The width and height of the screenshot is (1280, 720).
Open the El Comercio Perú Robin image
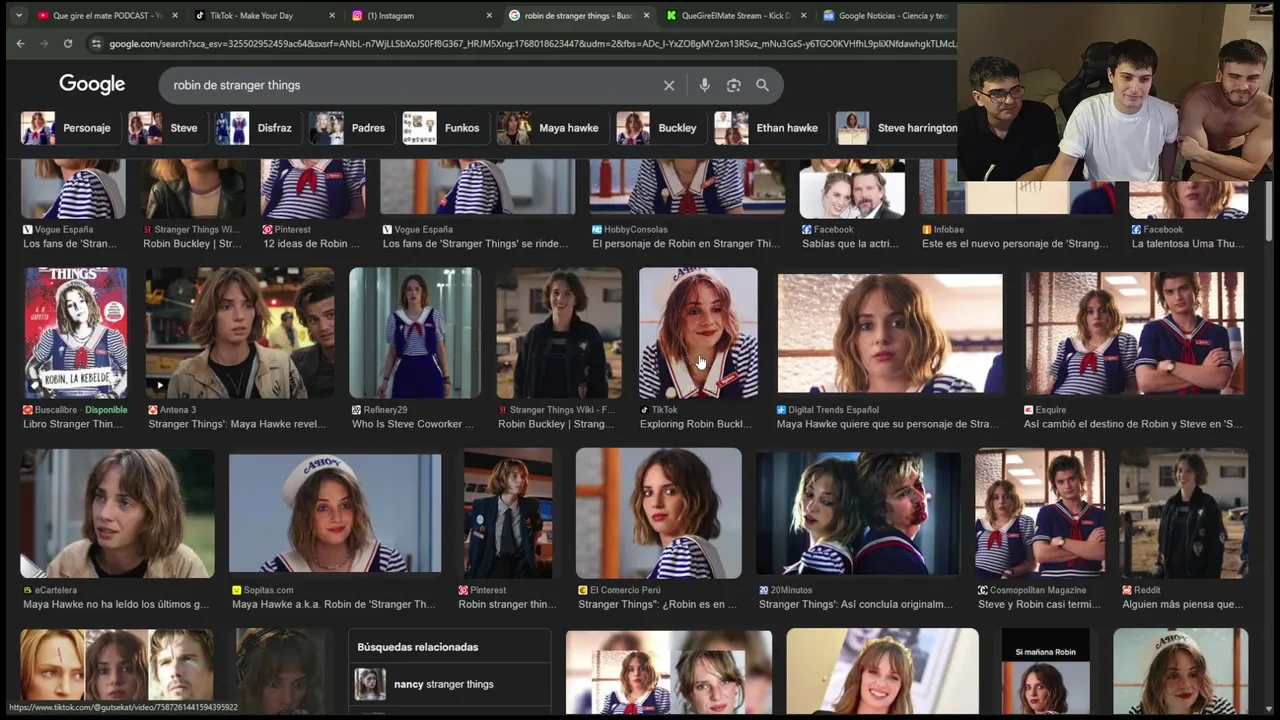point(658,513)
